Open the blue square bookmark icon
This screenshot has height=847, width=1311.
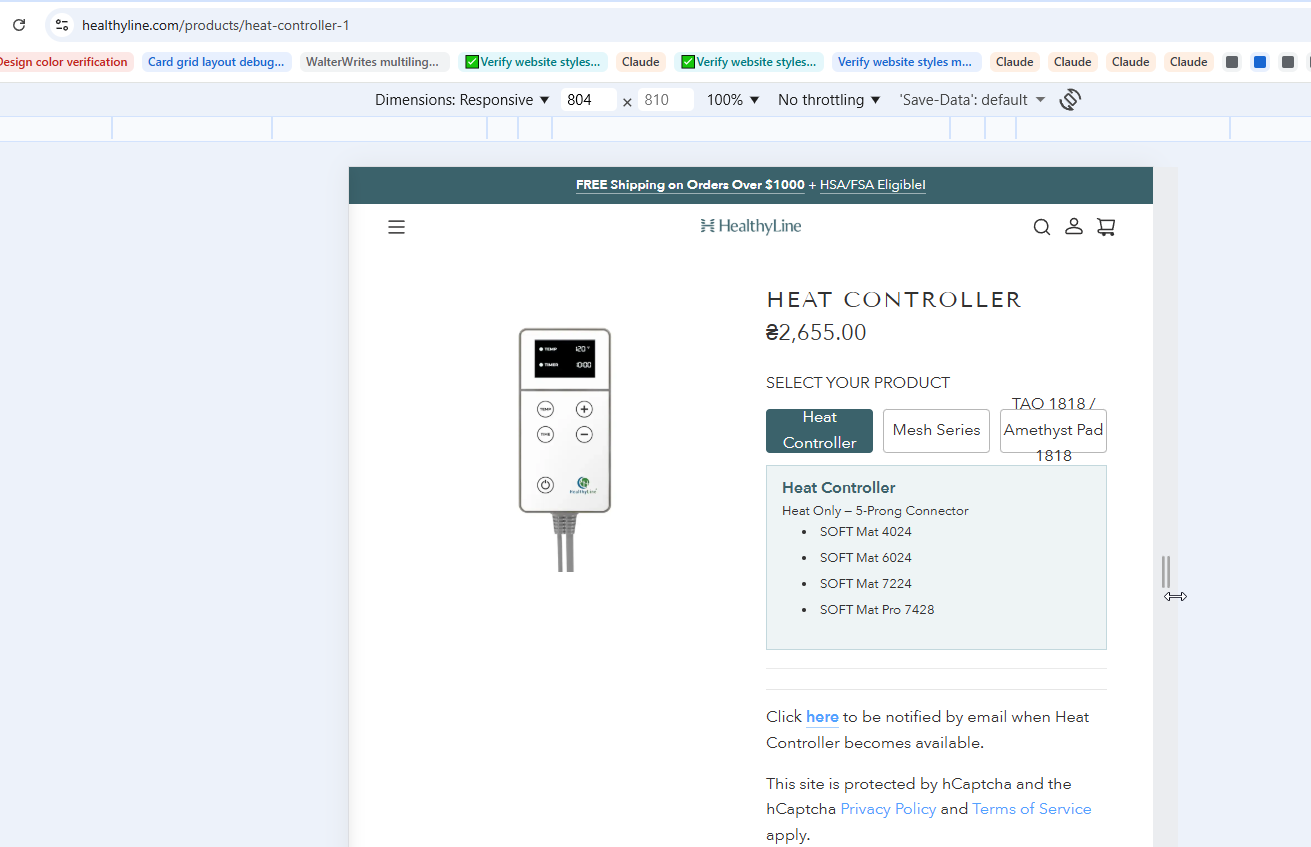pyautogui.click(x=1260, y=62)
